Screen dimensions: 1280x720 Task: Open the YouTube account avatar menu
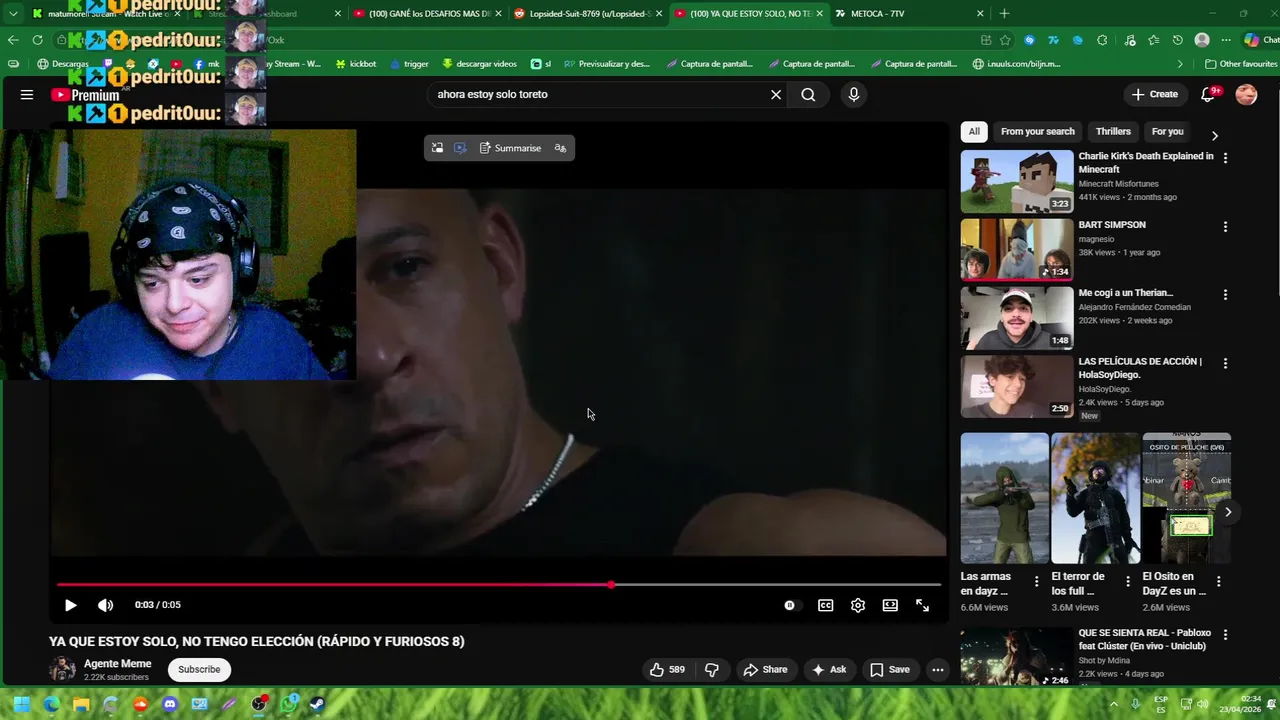click(1246, 94)
